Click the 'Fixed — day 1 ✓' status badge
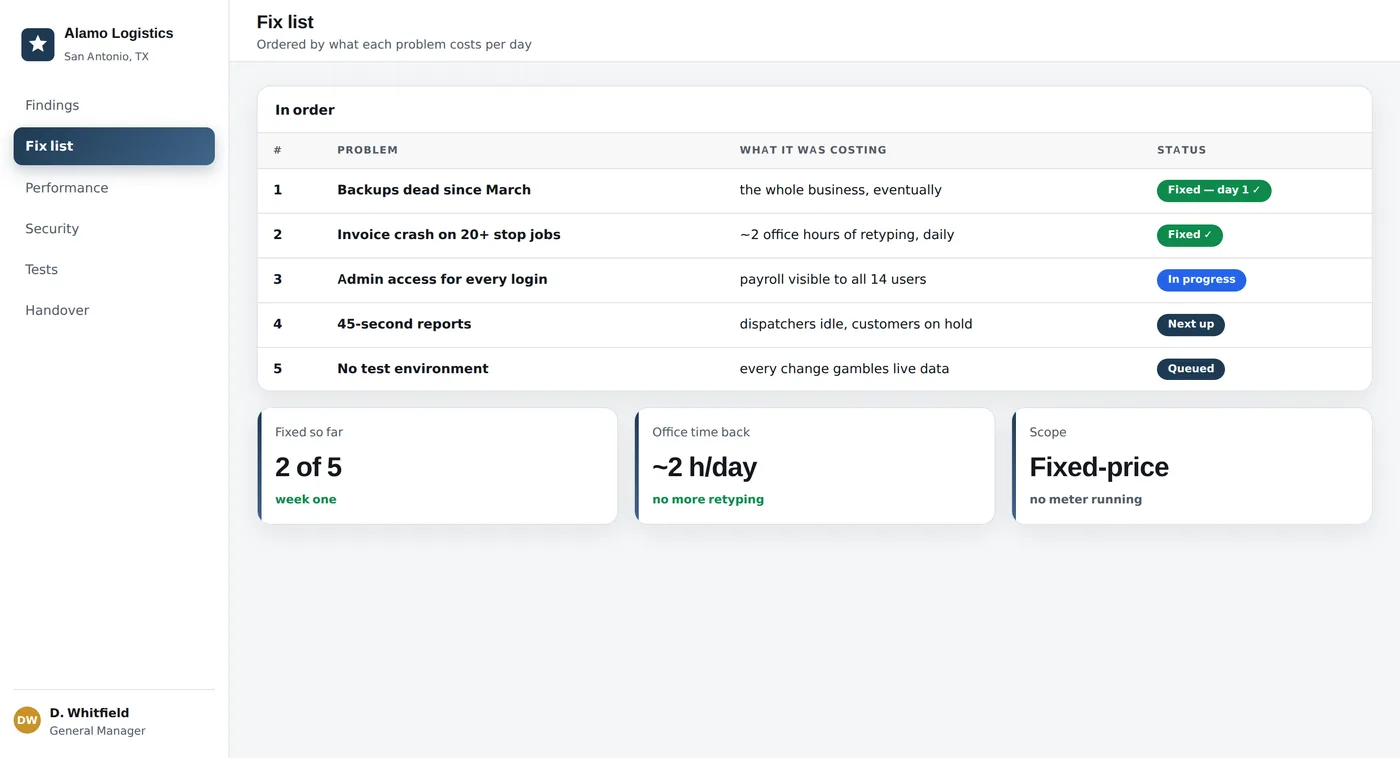This screenshot has width=1400, height=758. point(1214,190)
